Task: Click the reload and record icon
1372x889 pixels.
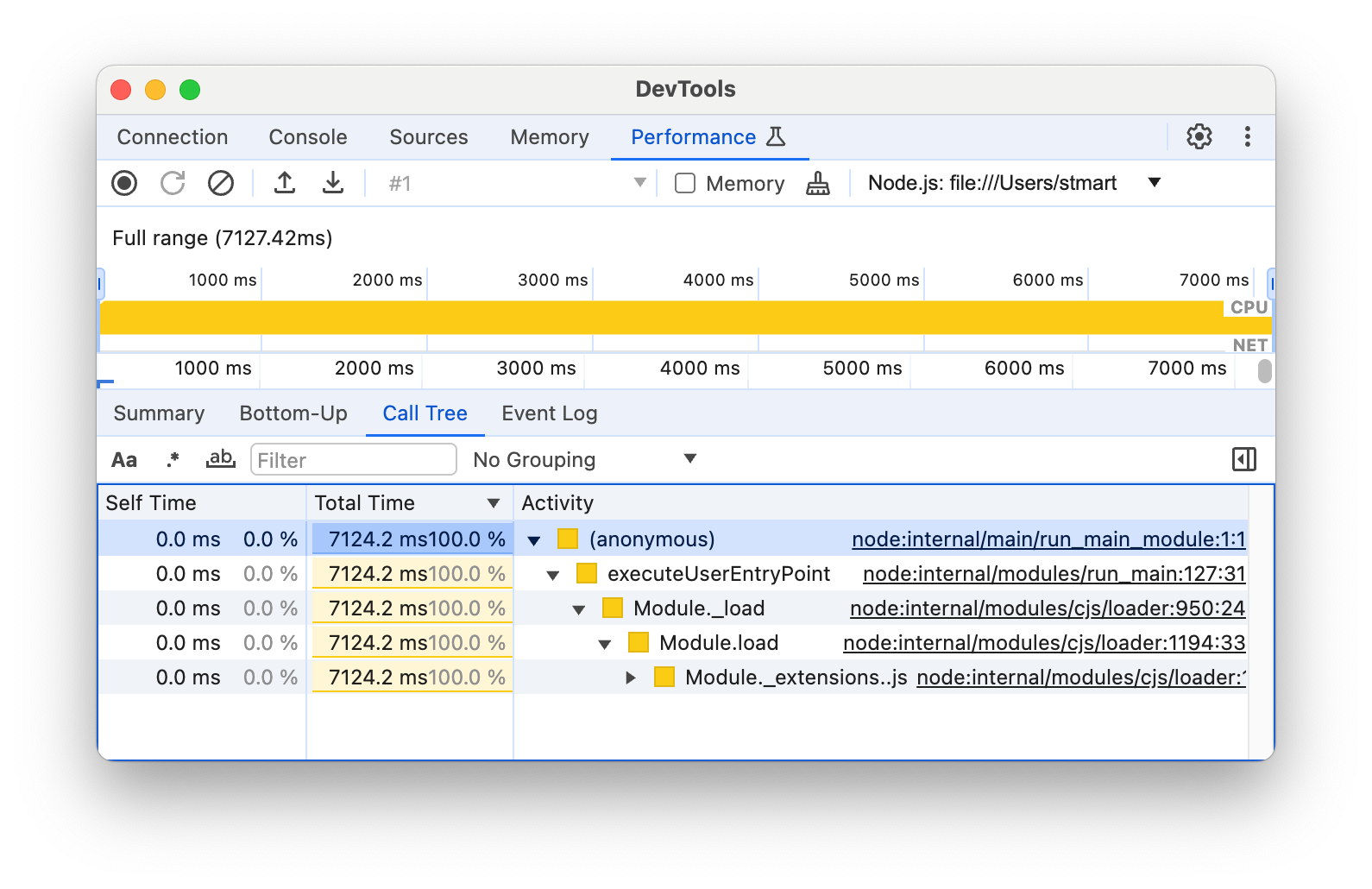Action: click(173, 183)
